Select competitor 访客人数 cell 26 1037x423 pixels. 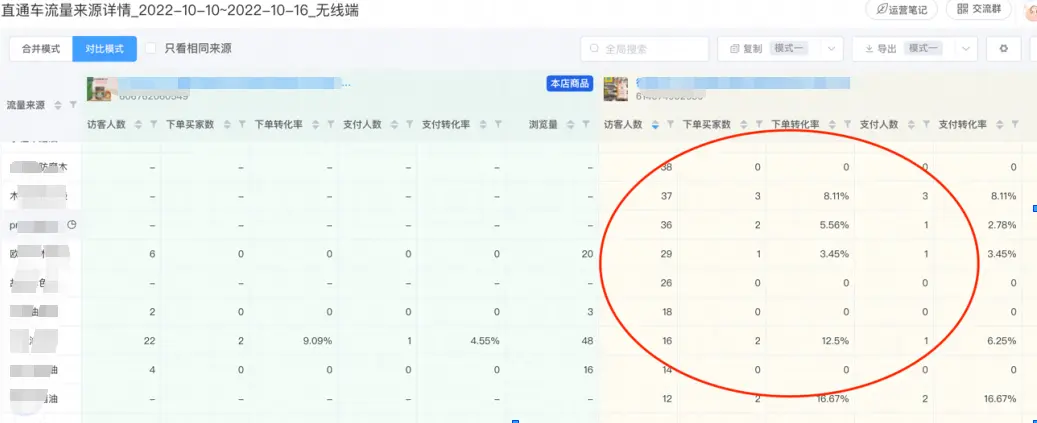point(667,283)
